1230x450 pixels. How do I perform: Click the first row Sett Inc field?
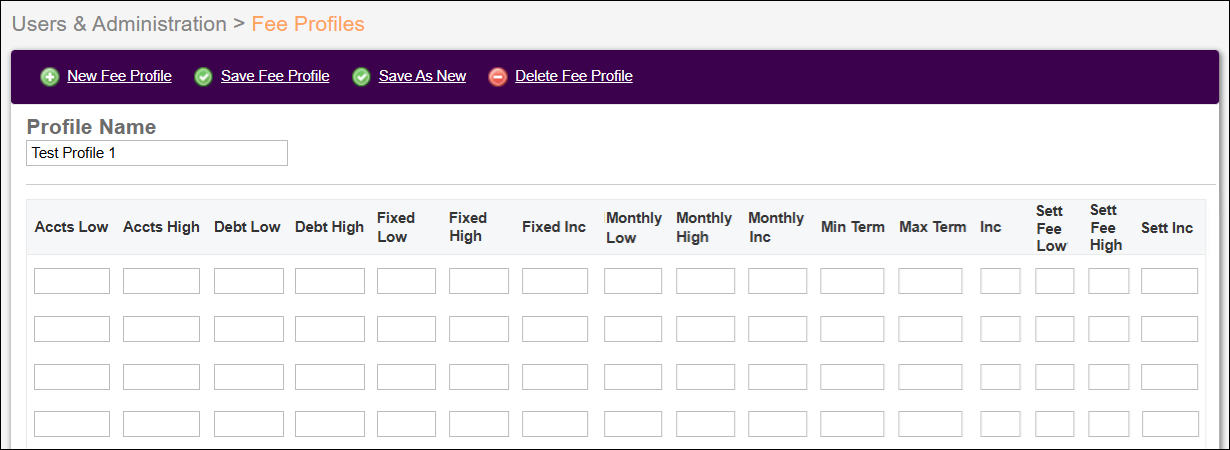coord(1169,281)
